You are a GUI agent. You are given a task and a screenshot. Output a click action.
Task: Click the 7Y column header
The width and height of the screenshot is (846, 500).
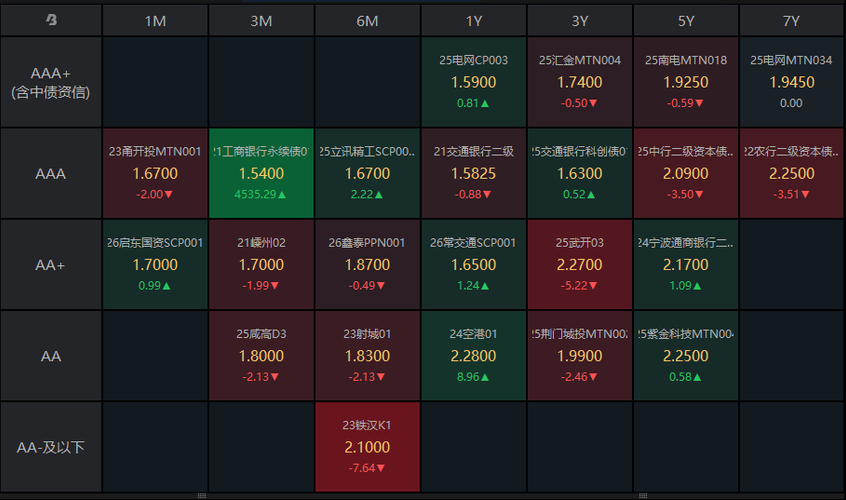click(x=791, y=21)
